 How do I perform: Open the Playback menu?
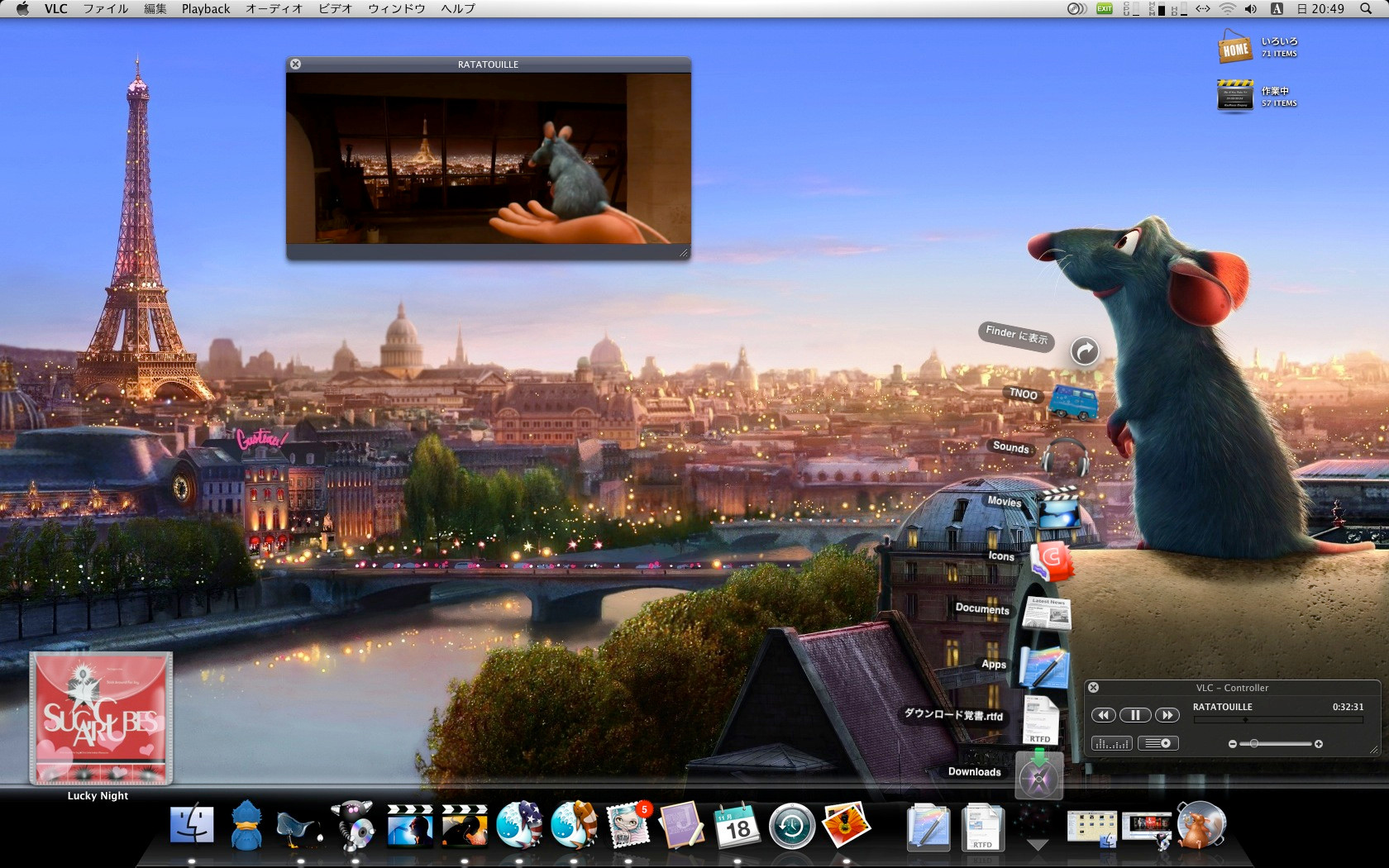click(206, 8)
